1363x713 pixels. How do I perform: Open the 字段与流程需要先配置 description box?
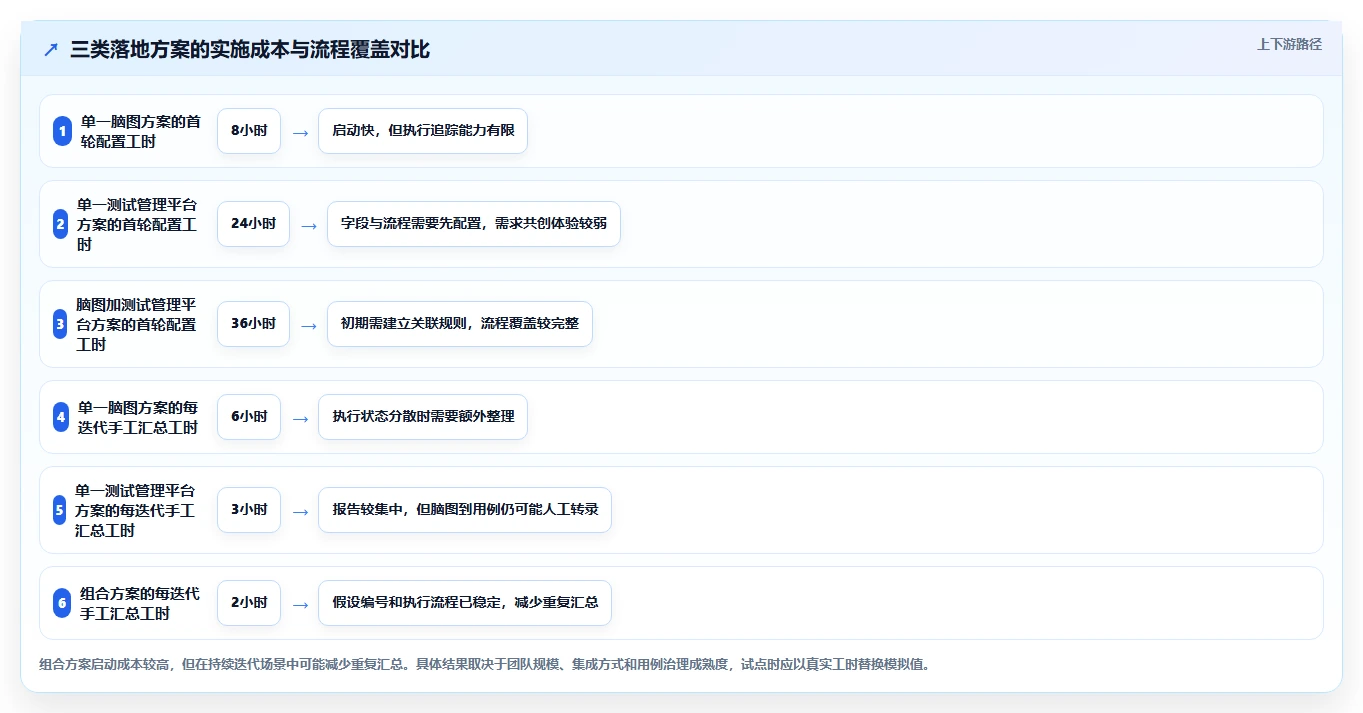click(x=474, y=224)
